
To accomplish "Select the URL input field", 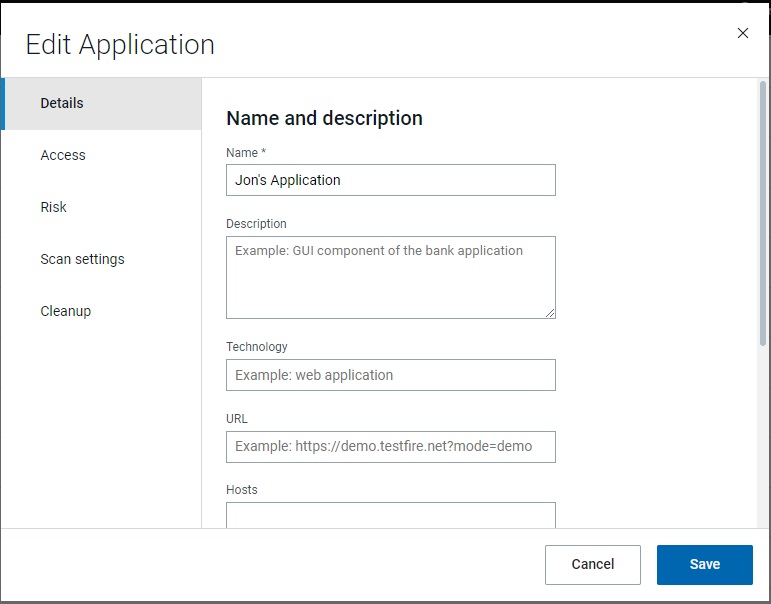I will (390, 446).
